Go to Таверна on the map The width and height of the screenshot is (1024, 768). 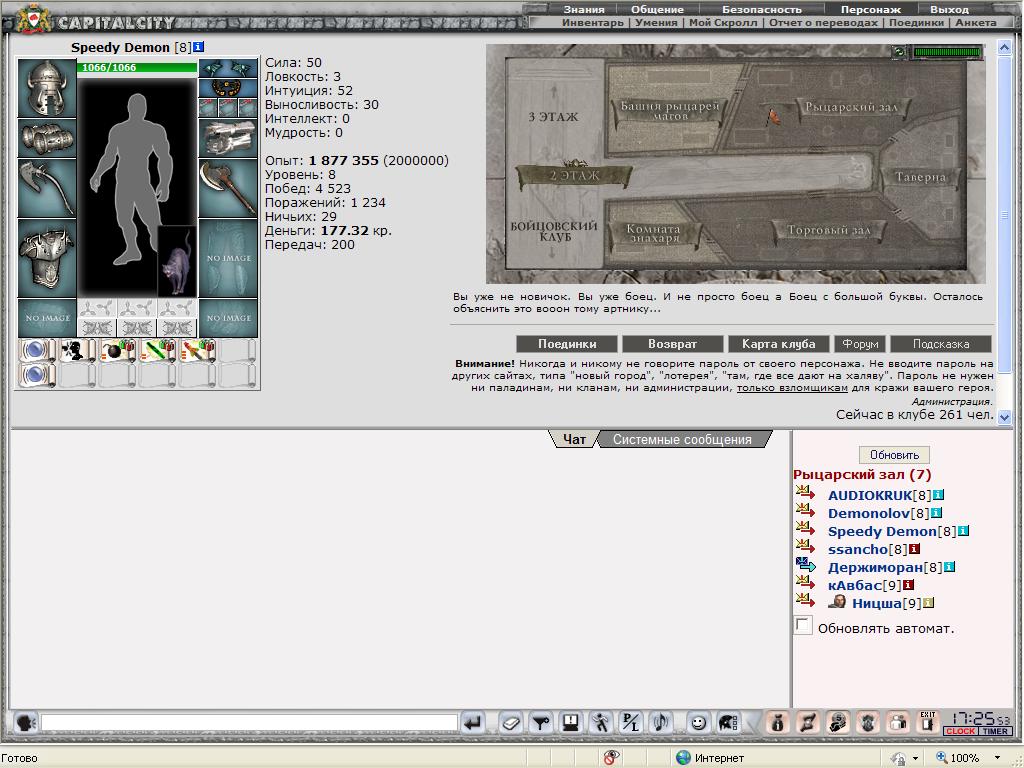(x=920, y=177)
